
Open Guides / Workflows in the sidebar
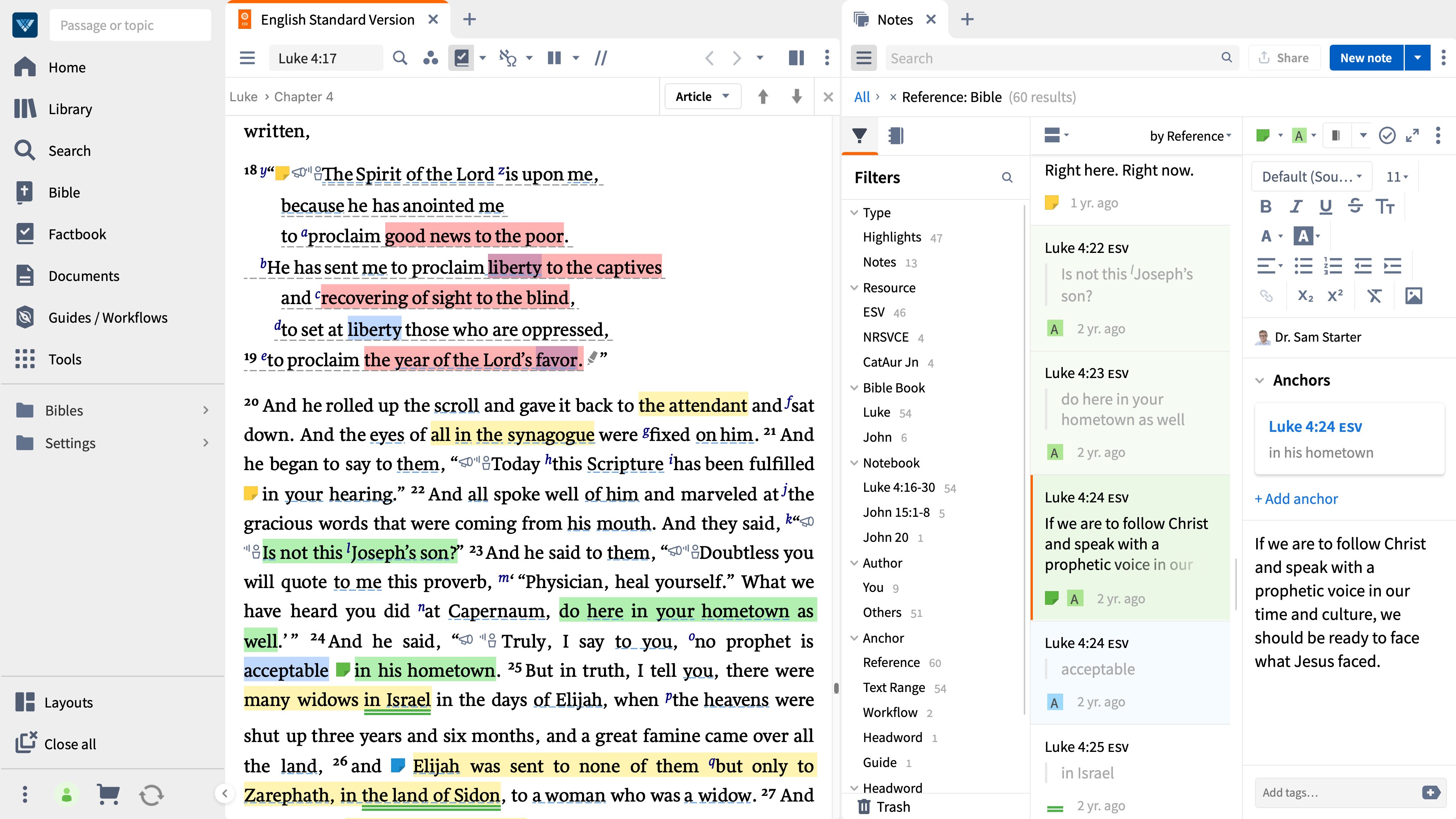(x=91, y=318)
